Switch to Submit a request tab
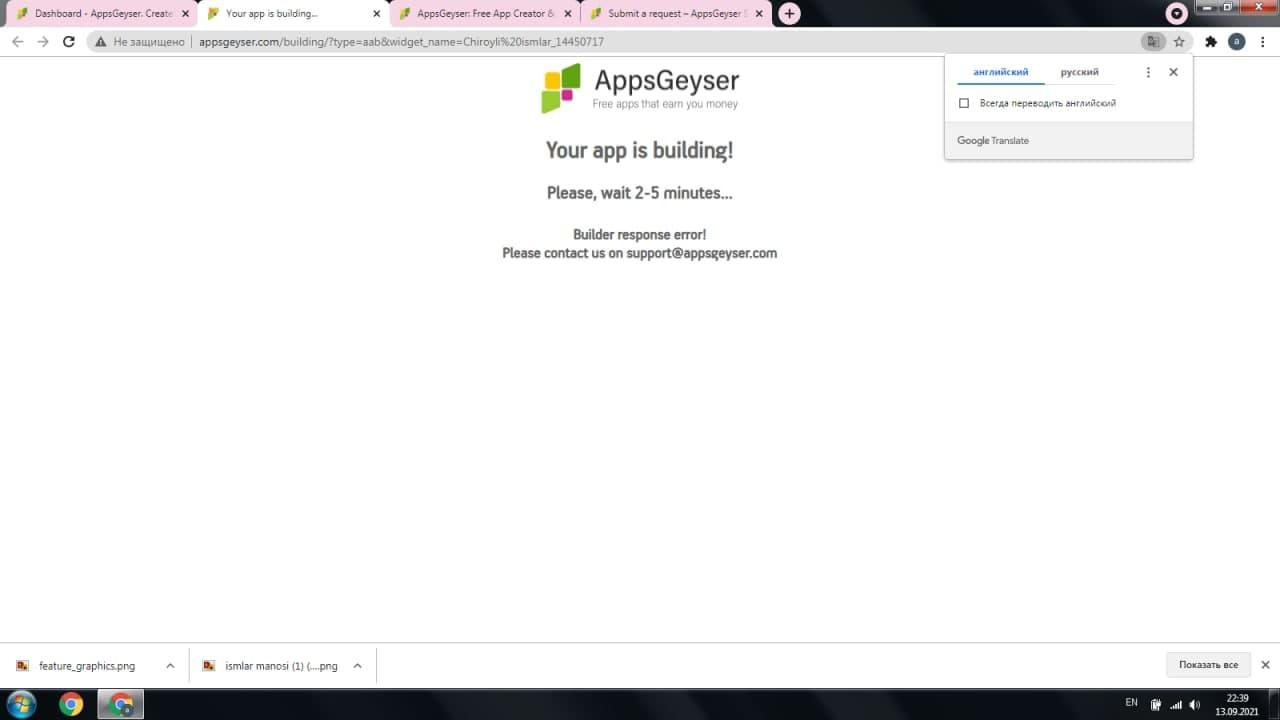 [x=676, y=14]
